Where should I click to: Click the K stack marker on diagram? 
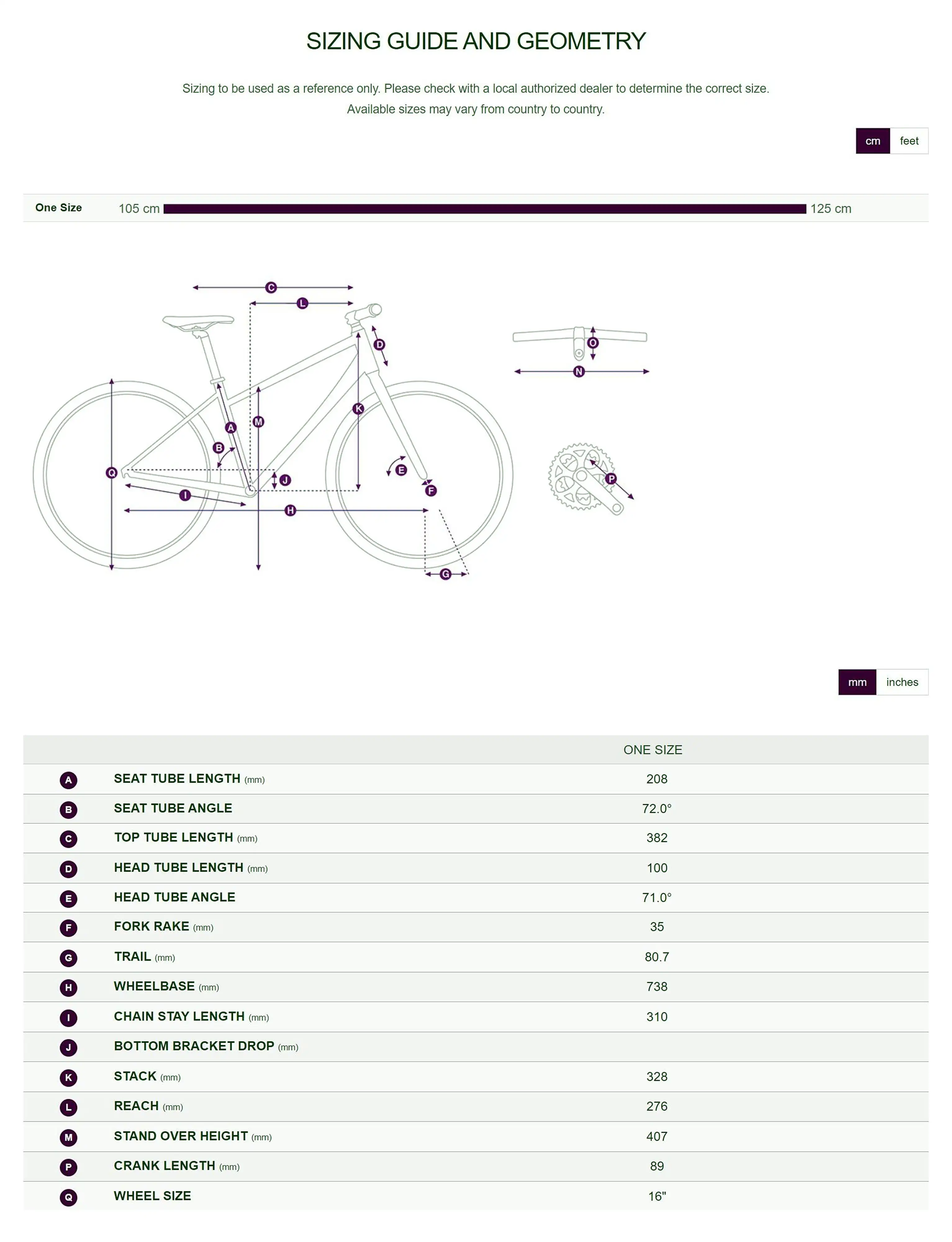click(358, 408)
